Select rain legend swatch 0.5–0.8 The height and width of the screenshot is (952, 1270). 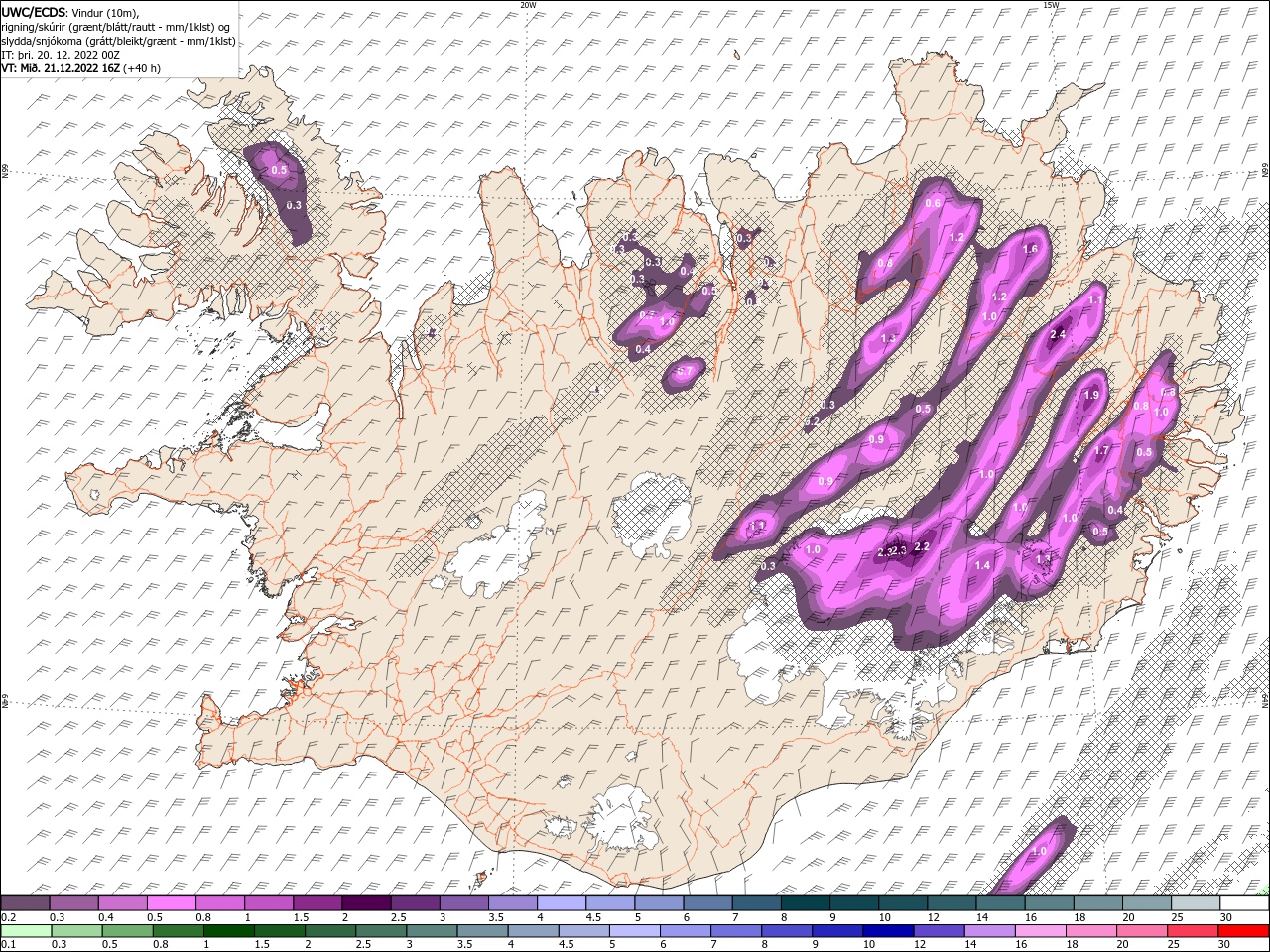pyautogui.click(x=127, y=931)
